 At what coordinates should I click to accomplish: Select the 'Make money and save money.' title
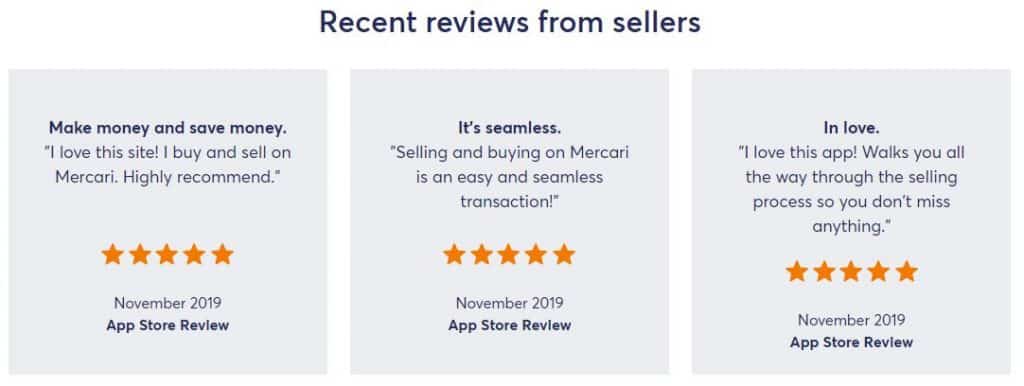tap(168, 128)
